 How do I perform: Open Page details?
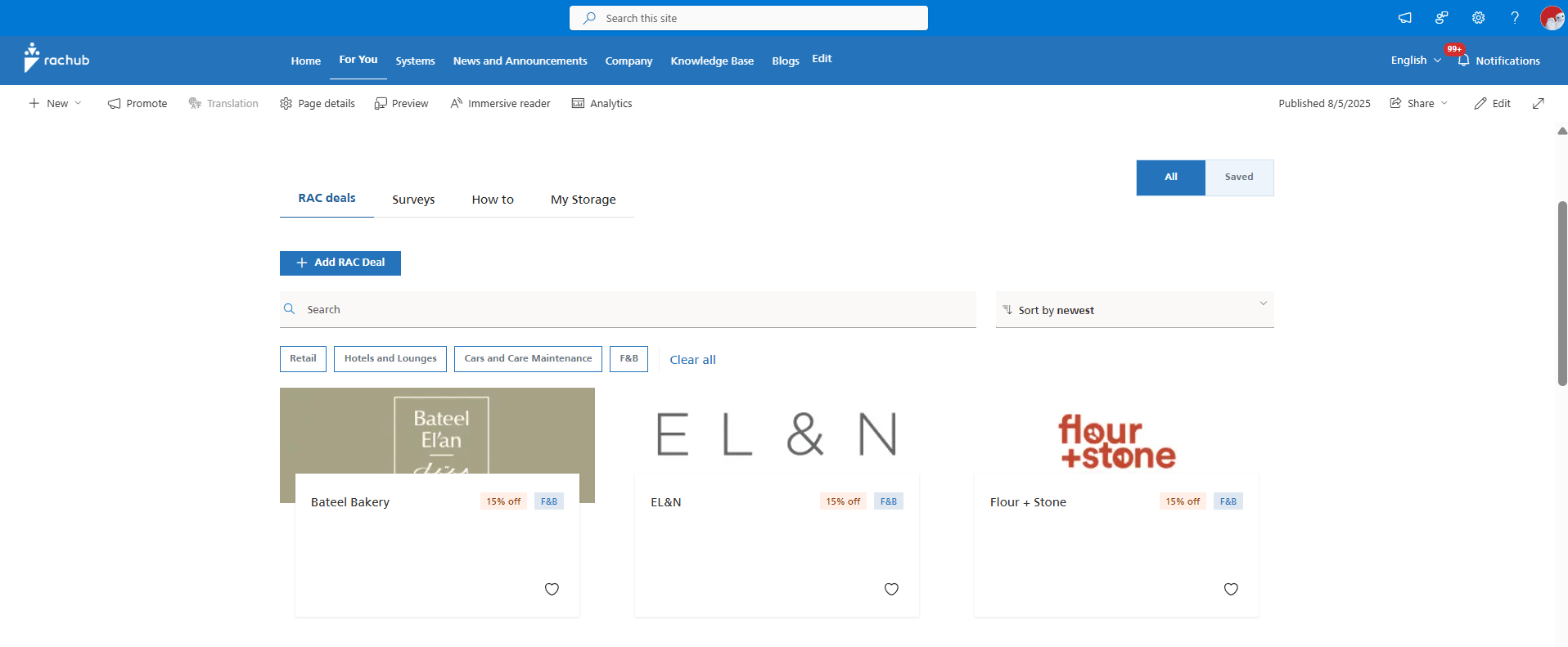click(x=318, y=103)
